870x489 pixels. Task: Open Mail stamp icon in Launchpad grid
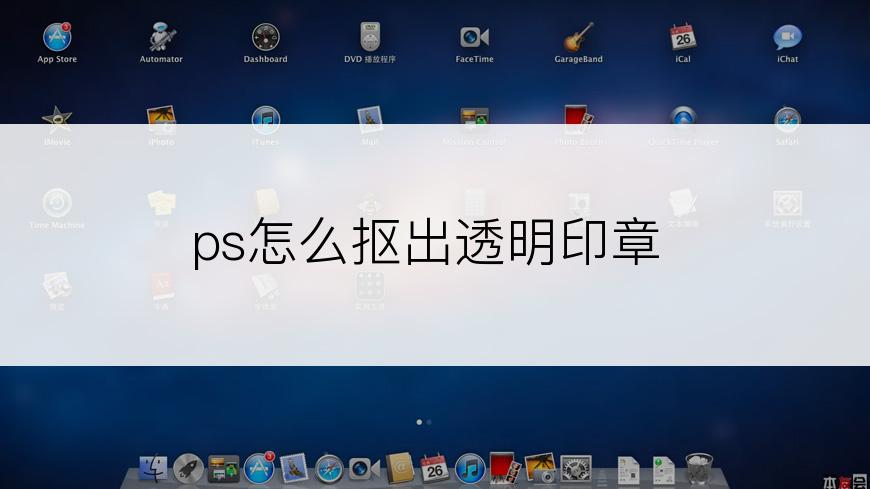click(x=370, y=120)
